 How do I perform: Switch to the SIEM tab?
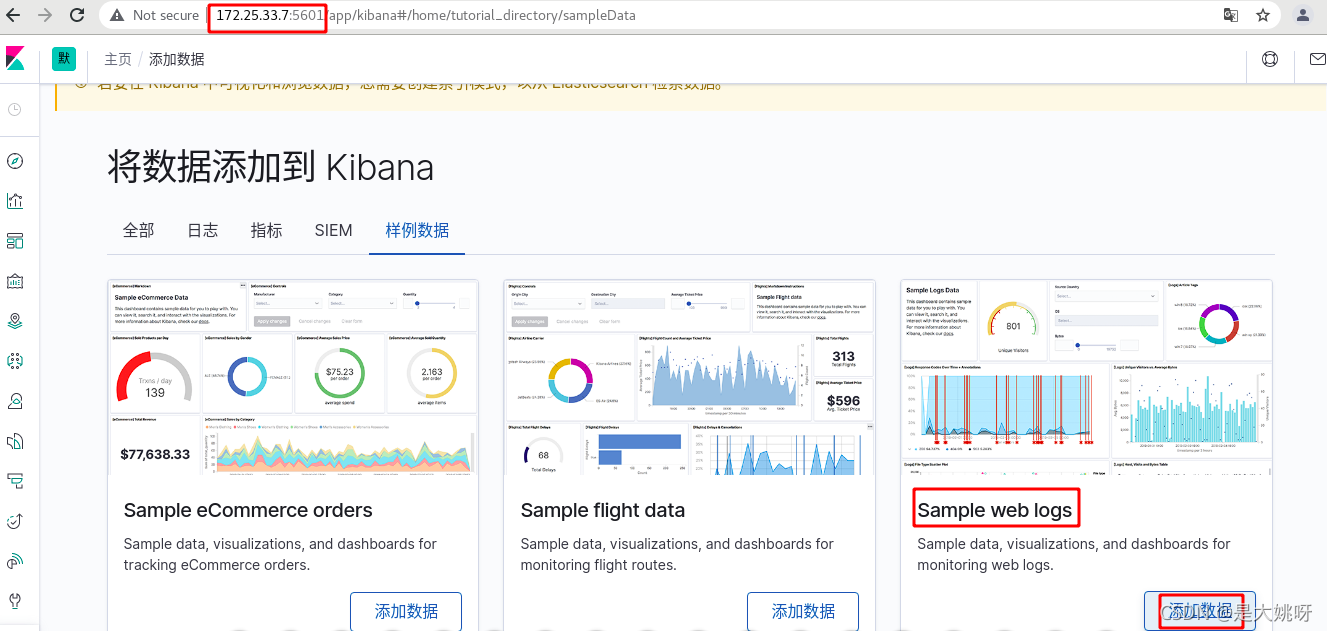point(334,230)
